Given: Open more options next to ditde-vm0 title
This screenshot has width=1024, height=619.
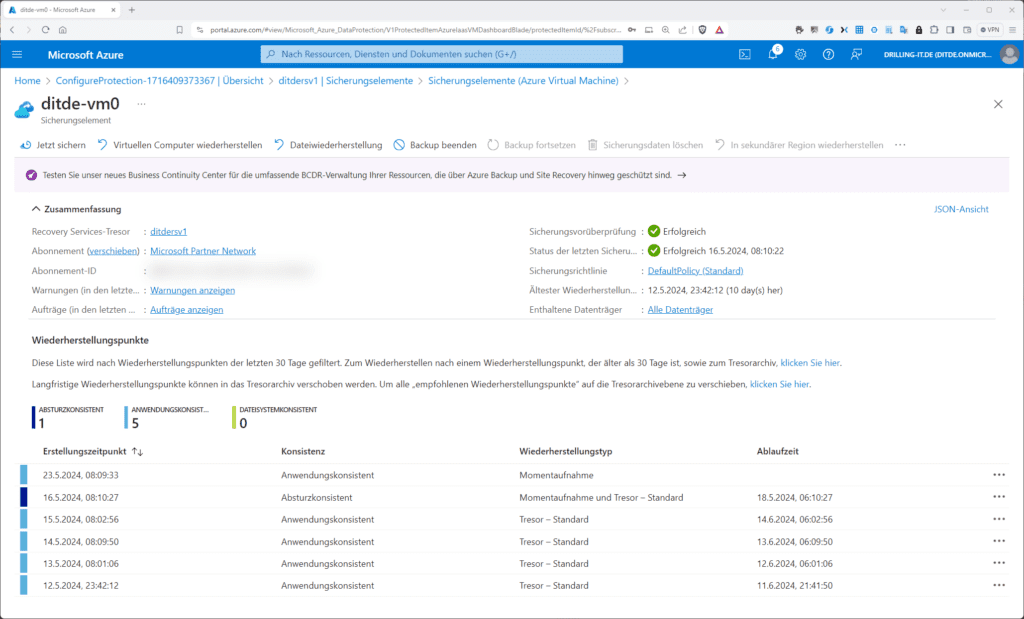Looking at the screenshot, I should (x=141, y=104).
